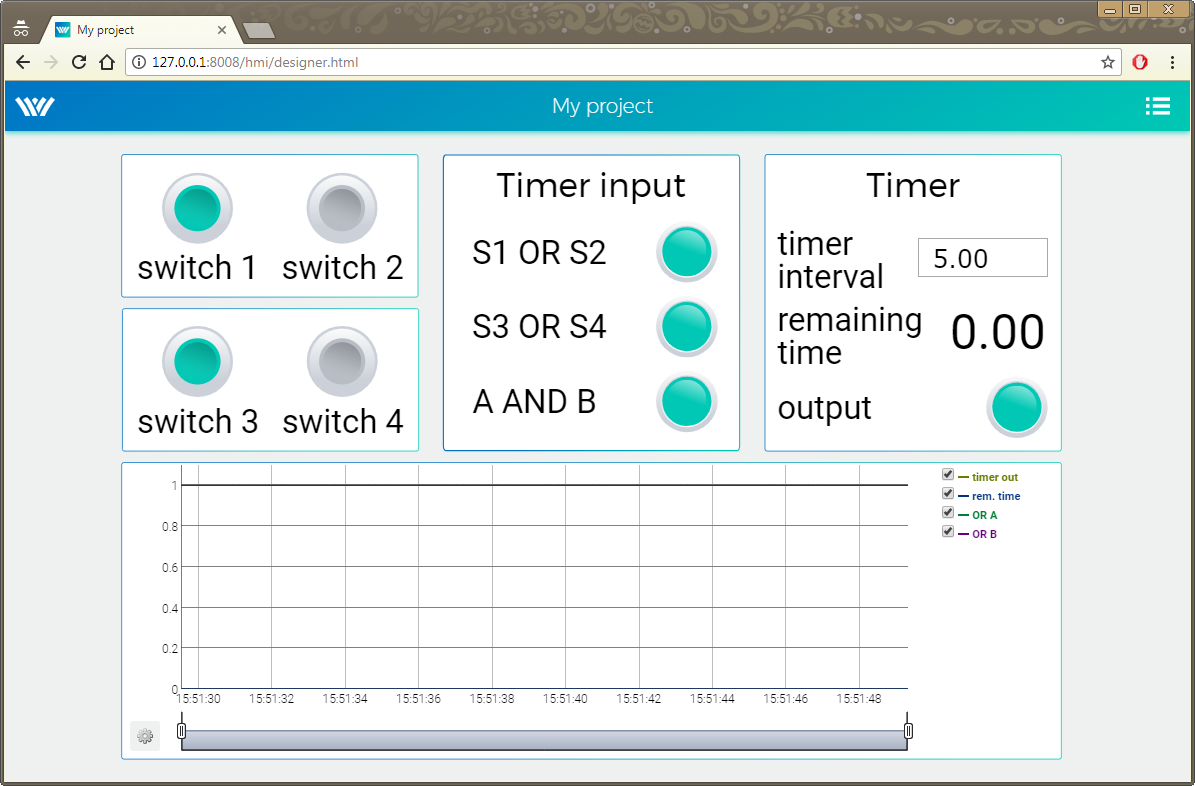Click the browser forward arrow
The height and width of the screenshot is (786, 1195).
pyautogui.click(x=51, y=63)
